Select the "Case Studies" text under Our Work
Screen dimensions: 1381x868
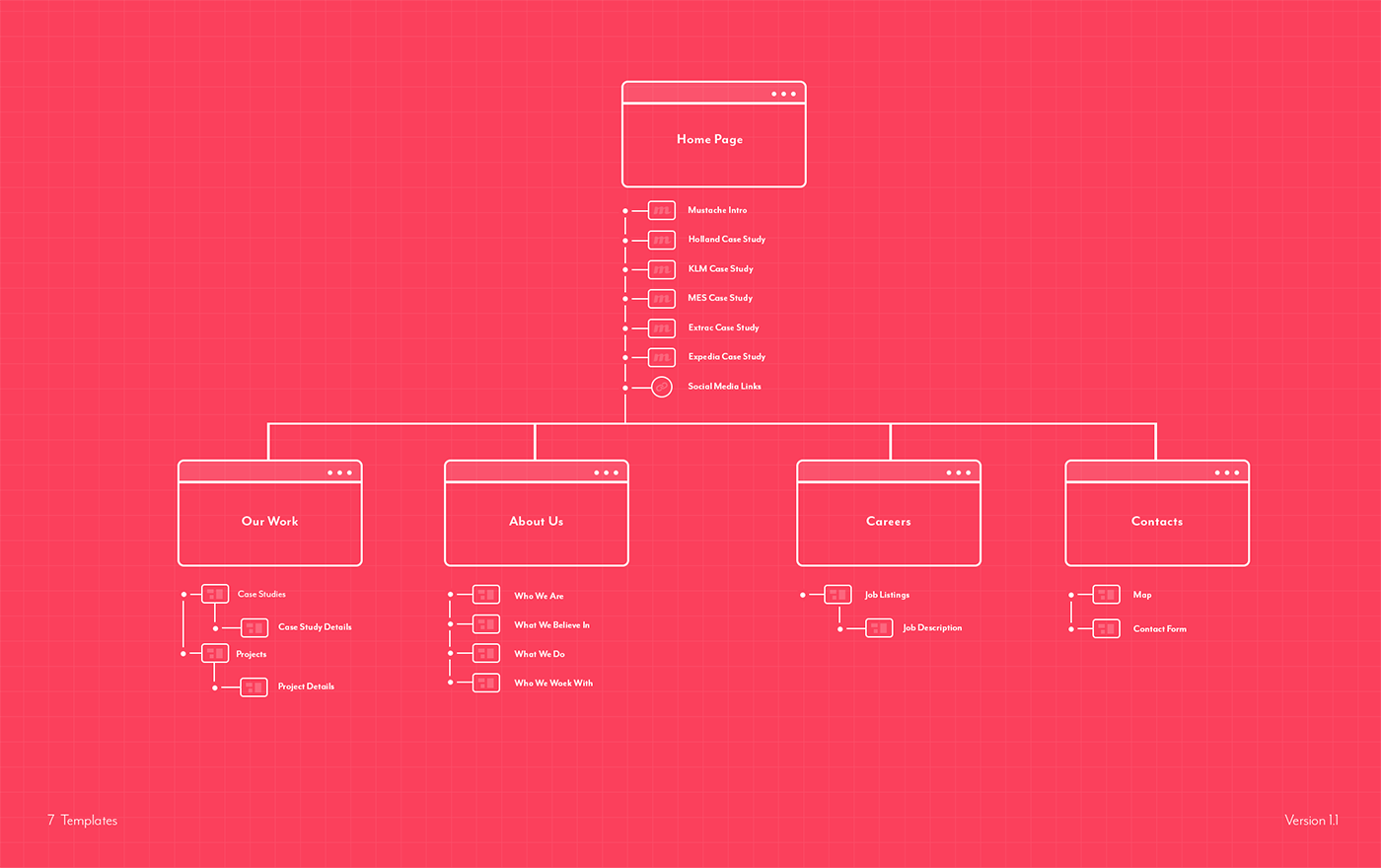[261, 594]
